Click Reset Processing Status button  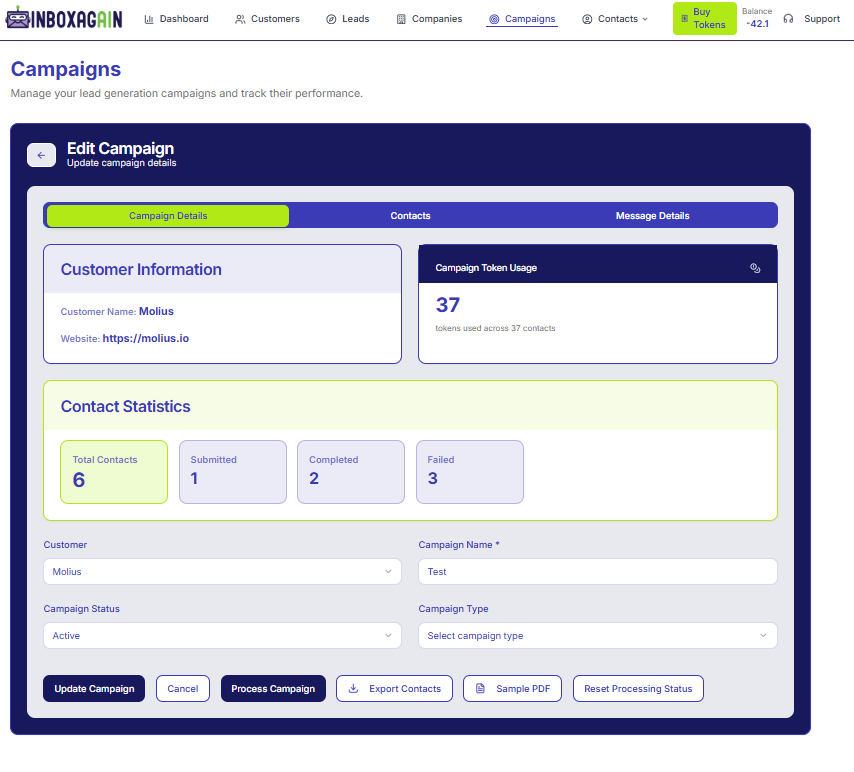click(x=638, y=689)
